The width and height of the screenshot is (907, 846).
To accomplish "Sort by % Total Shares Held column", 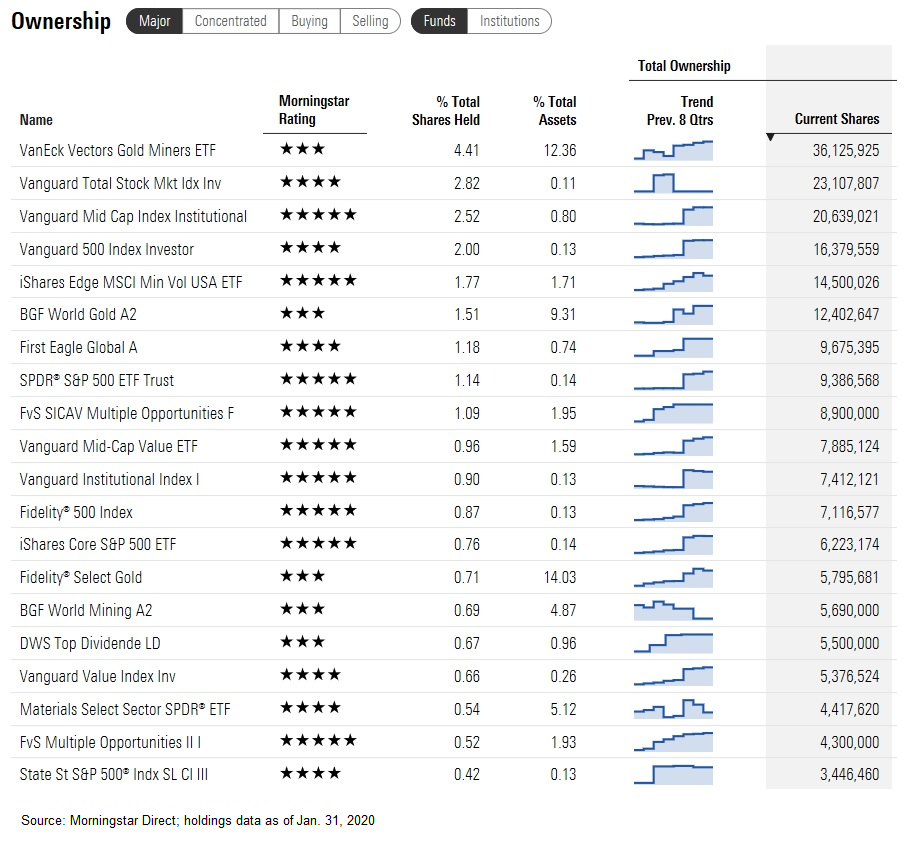I will pyautogui.click(x=446, y=110).
